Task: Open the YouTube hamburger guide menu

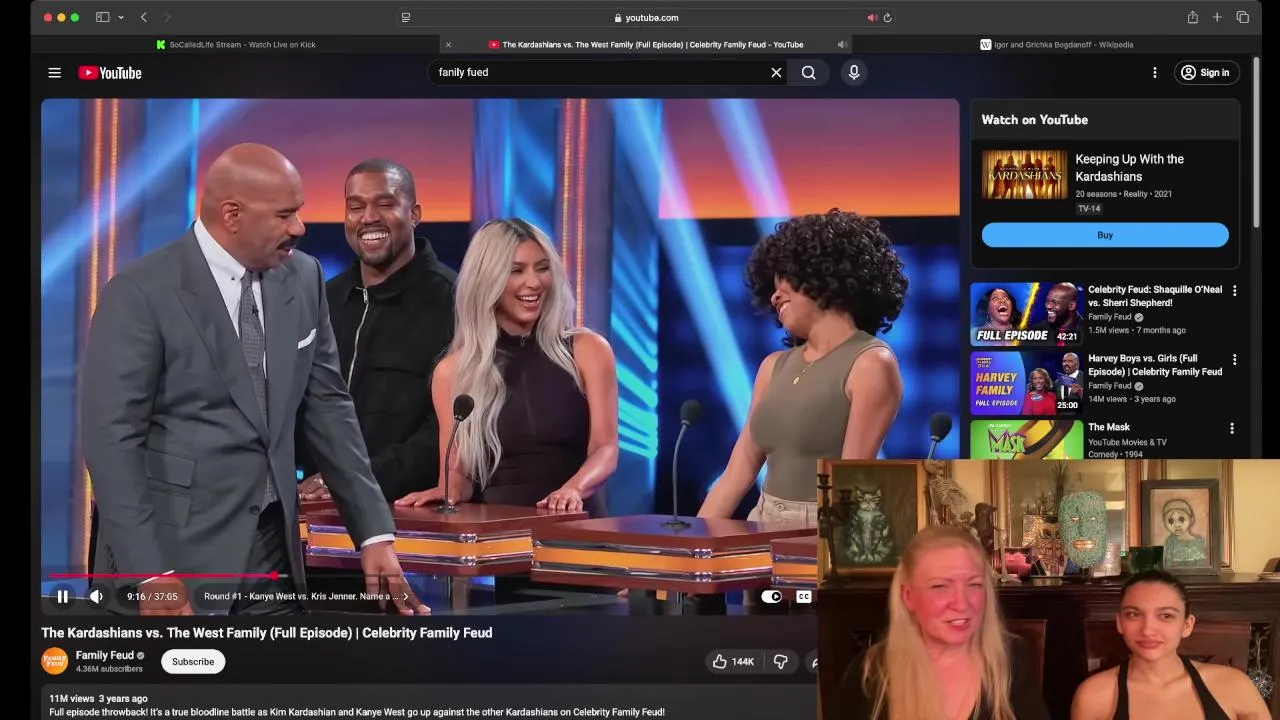Action: (55, 73)
